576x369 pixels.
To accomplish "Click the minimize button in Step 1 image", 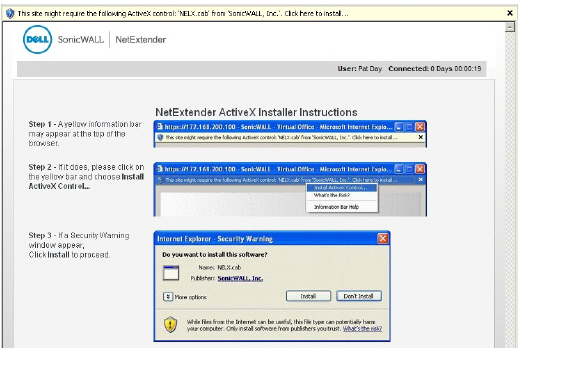I will click(399, 127).
